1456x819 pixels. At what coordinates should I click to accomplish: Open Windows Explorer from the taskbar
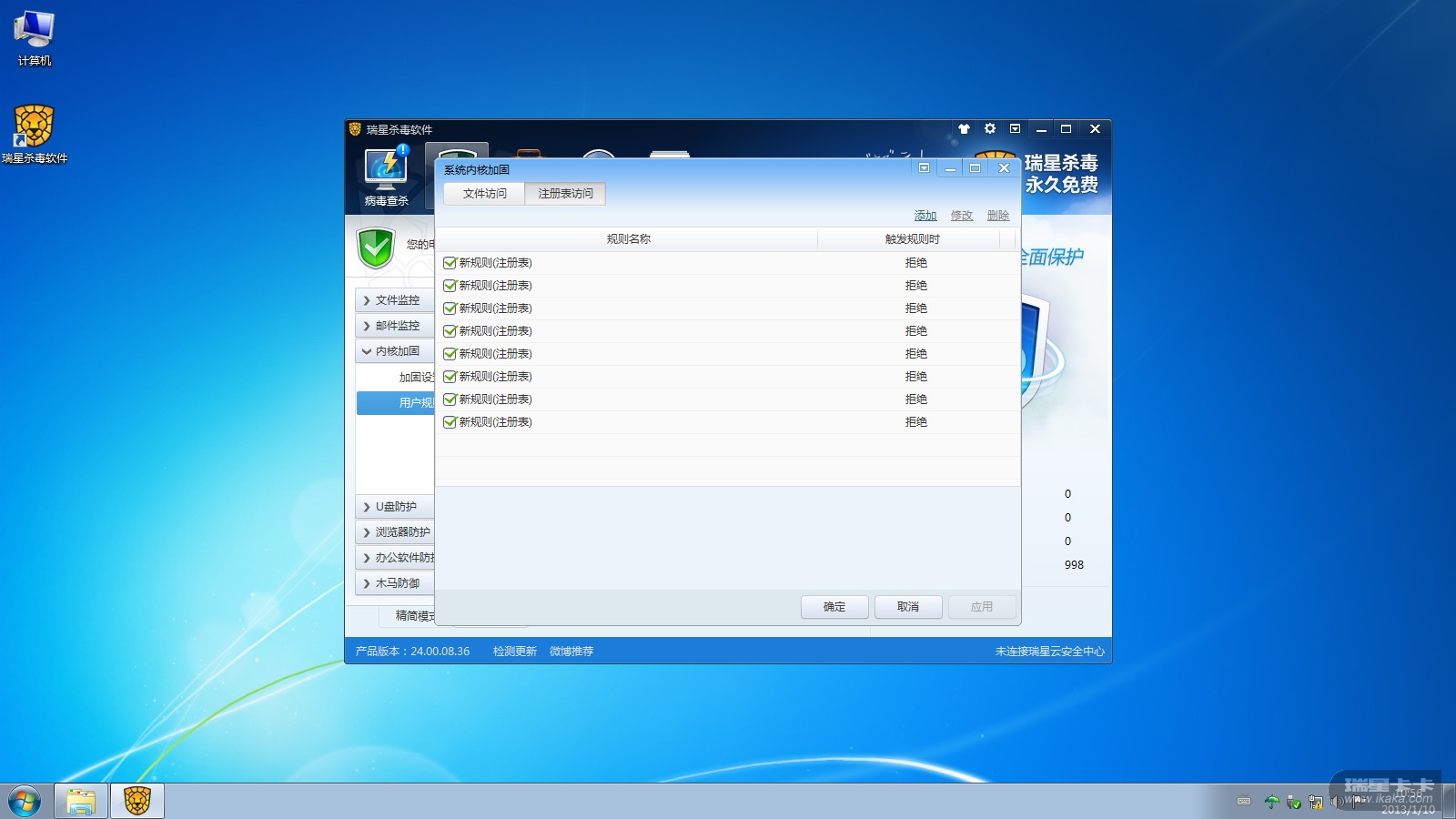click(x=81, y=801)
